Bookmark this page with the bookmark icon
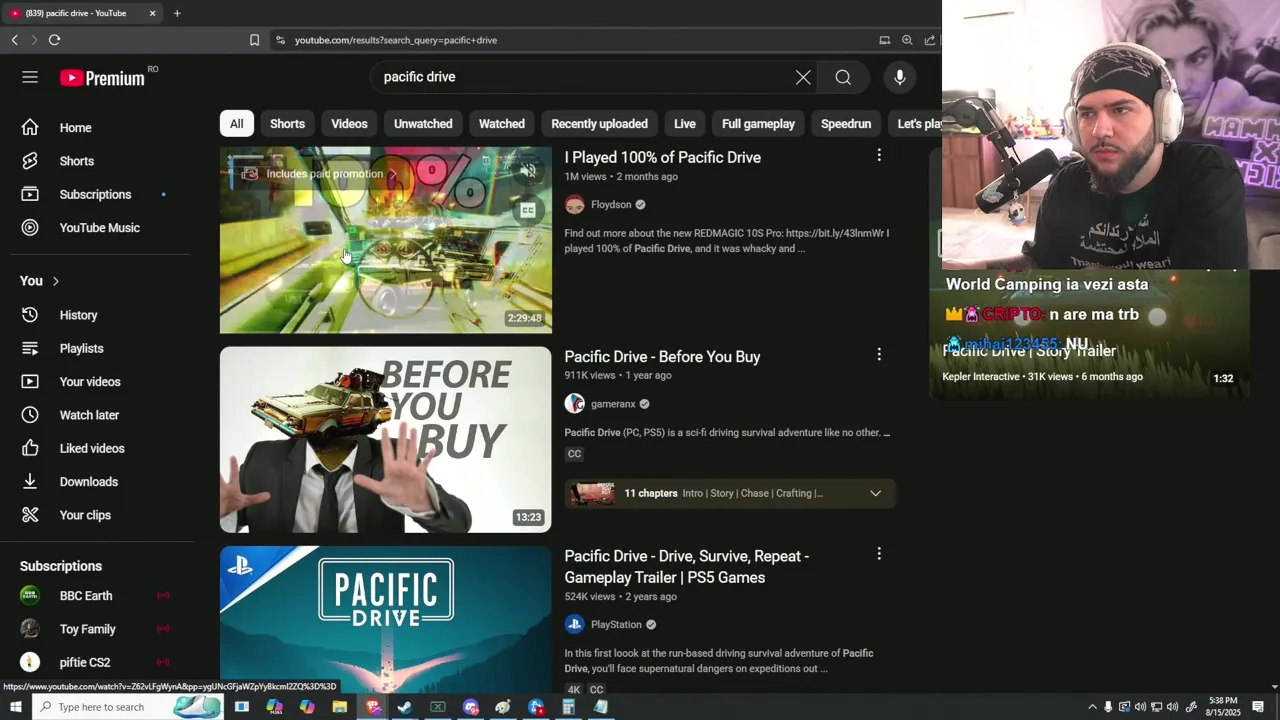 point(254,40)
